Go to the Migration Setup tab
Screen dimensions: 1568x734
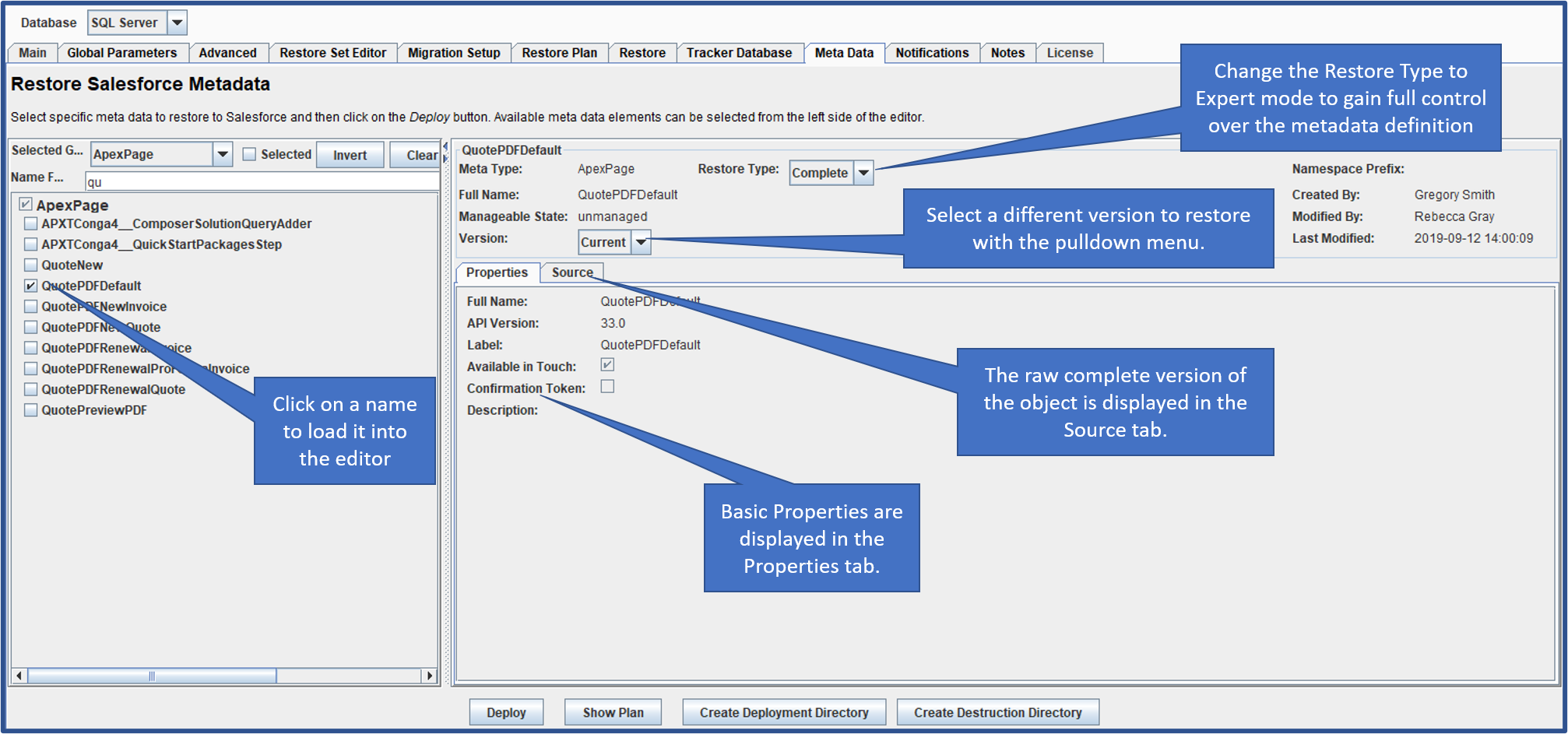[x=454, y=53]
